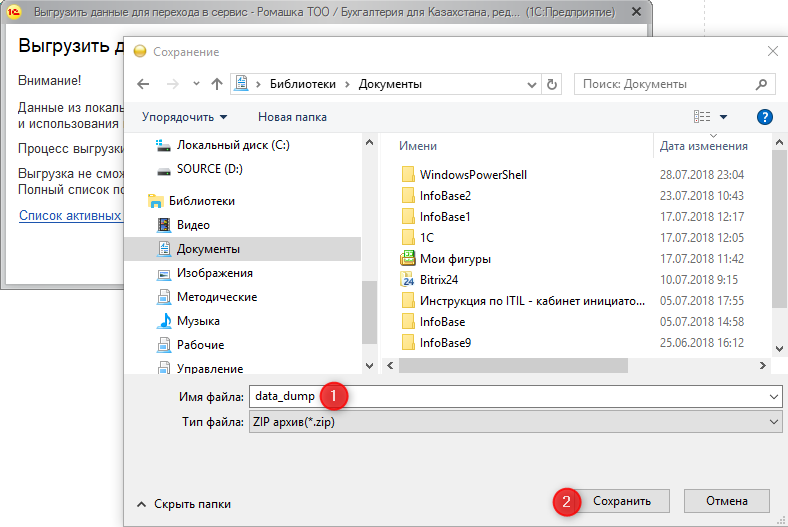788x527 pixels.
Task: Click the Инструкция по ITIL folder icon
Action: pyautogui.click(x=408, y=300)
